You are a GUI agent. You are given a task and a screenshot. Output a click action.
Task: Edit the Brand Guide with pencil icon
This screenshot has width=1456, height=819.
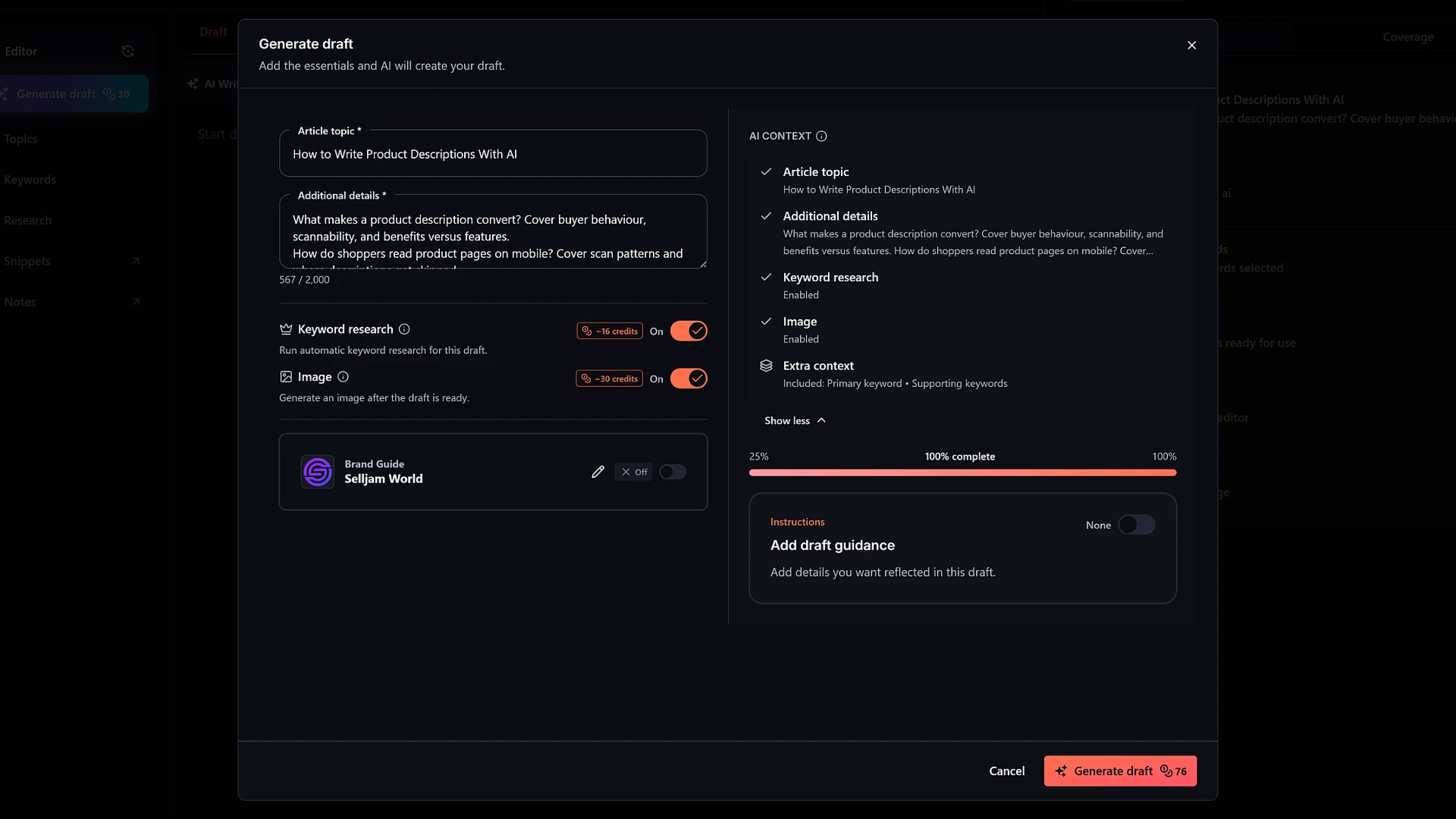click(598, 472)
